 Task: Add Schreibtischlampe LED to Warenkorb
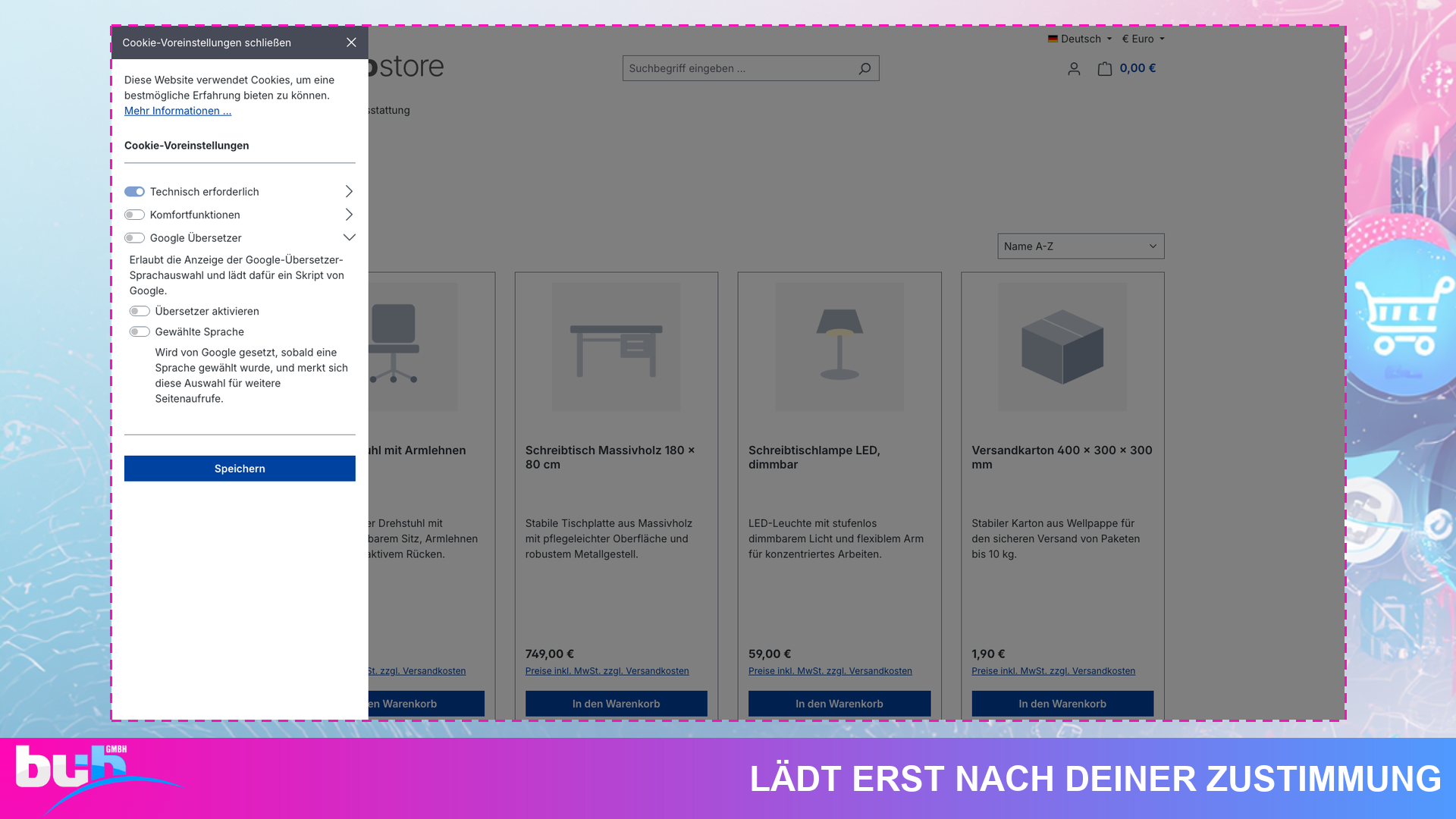(839, 704)
